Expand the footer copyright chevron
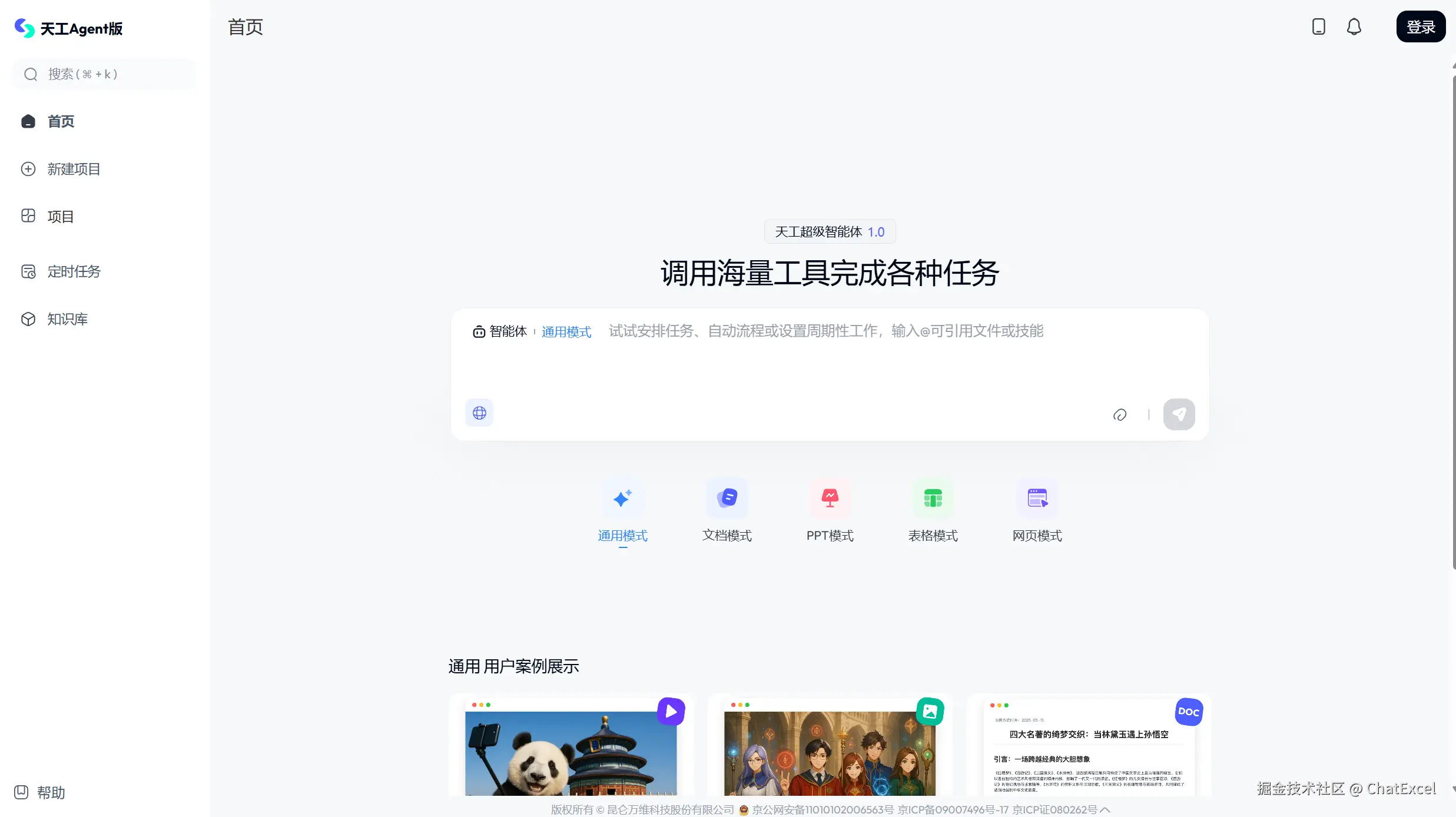Image resolution: width=1456 pixels, height=817 pixels. (x=1105, y=810)
